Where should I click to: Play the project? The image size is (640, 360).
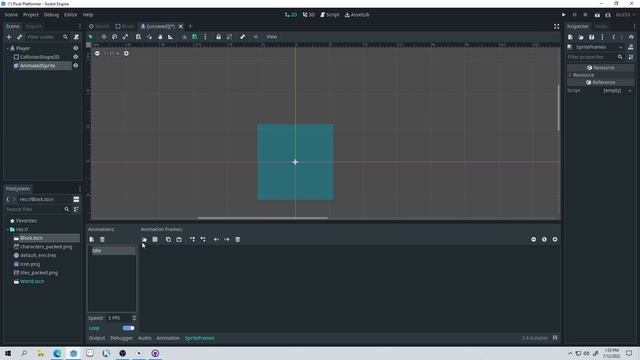564,15
